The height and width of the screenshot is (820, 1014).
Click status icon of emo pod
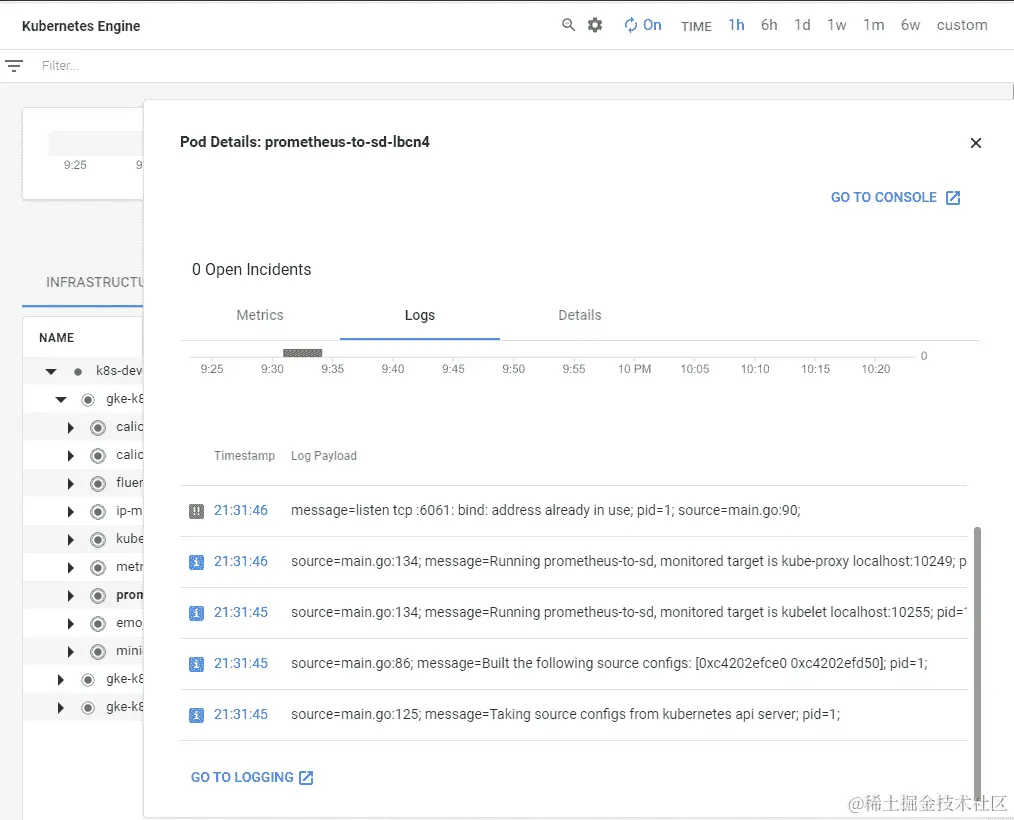98,624
